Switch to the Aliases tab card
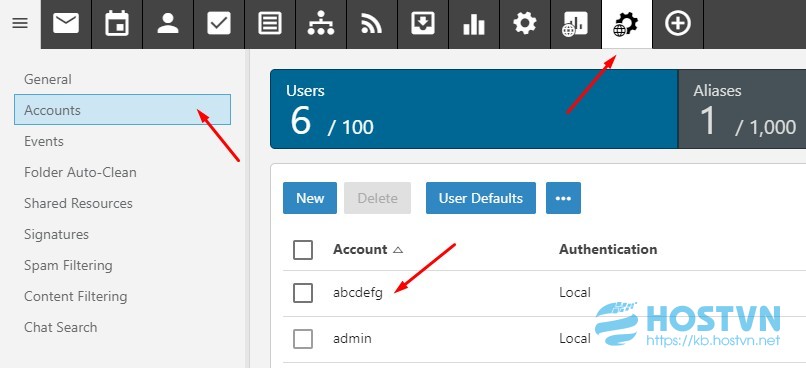The width and height of the screenshot is (806, 368). coord(742,109)
